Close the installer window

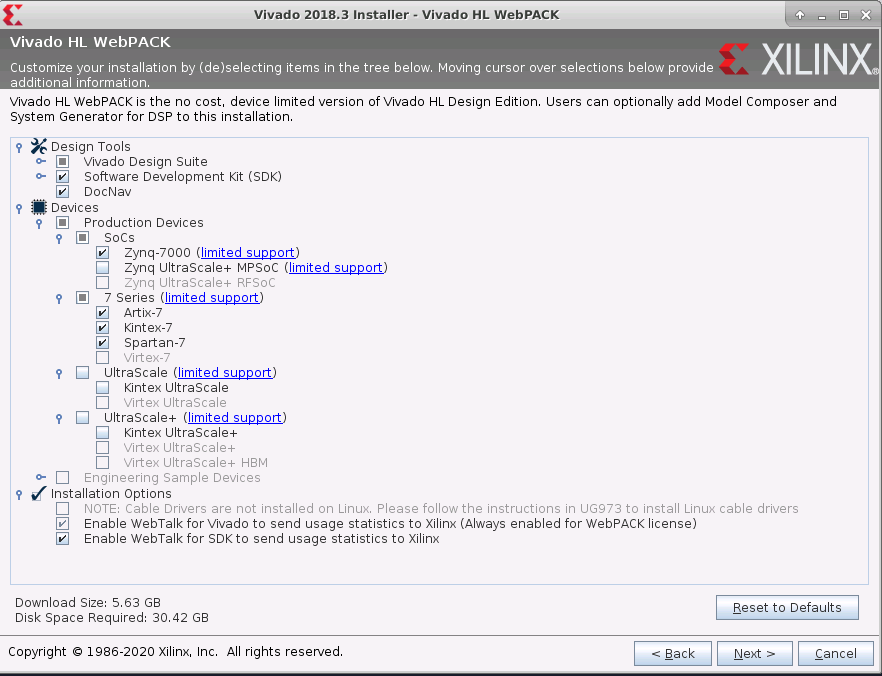click(866, 15)
